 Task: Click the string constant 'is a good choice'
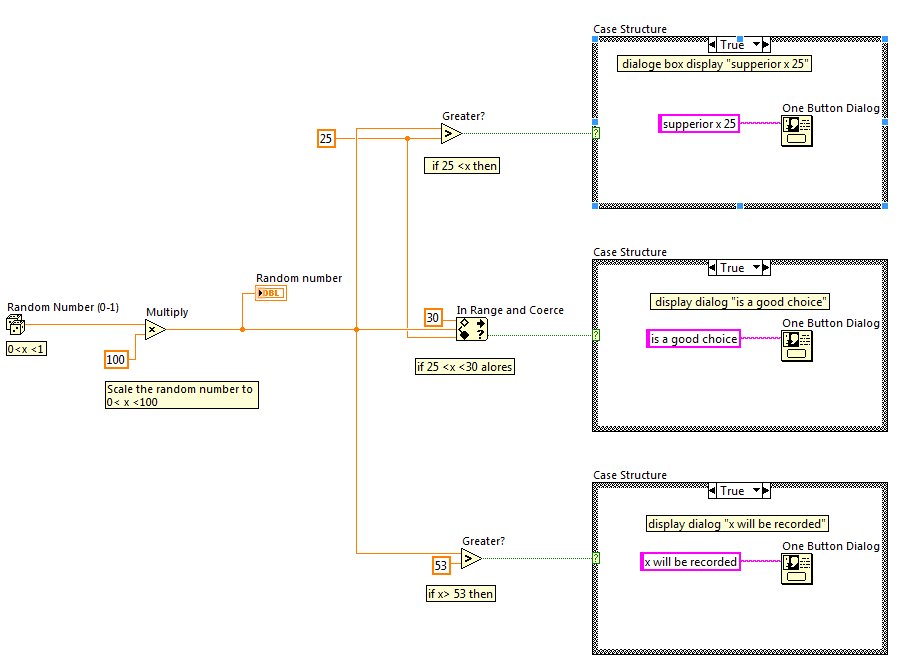[693, 339]
